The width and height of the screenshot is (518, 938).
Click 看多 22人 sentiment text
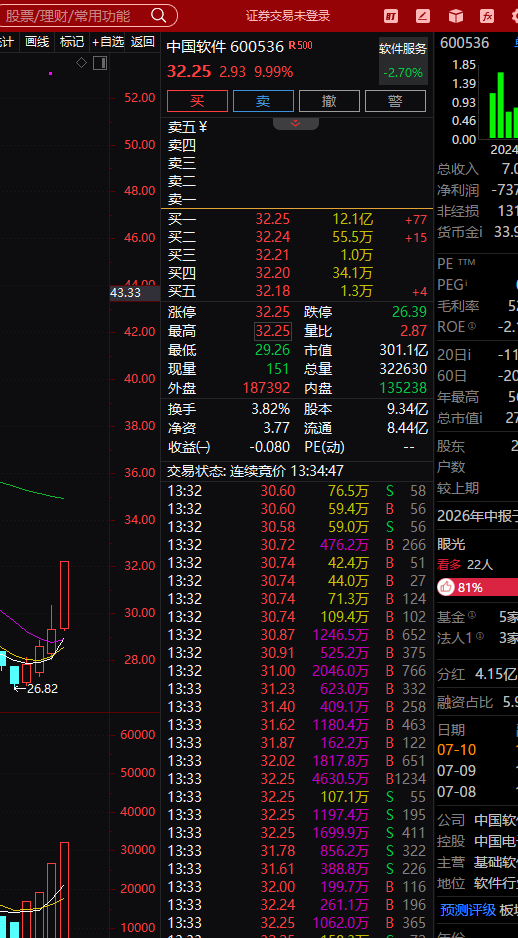465,564
